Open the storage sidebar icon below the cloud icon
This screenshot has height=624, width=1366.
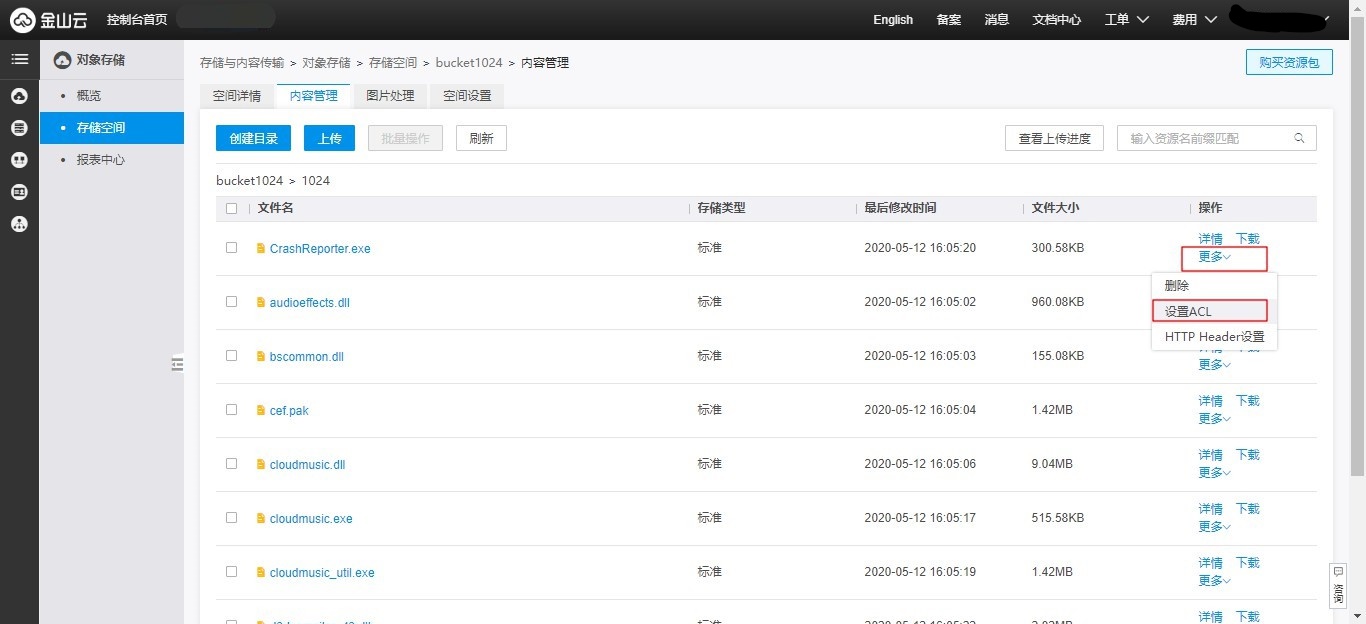pos(19,128)
